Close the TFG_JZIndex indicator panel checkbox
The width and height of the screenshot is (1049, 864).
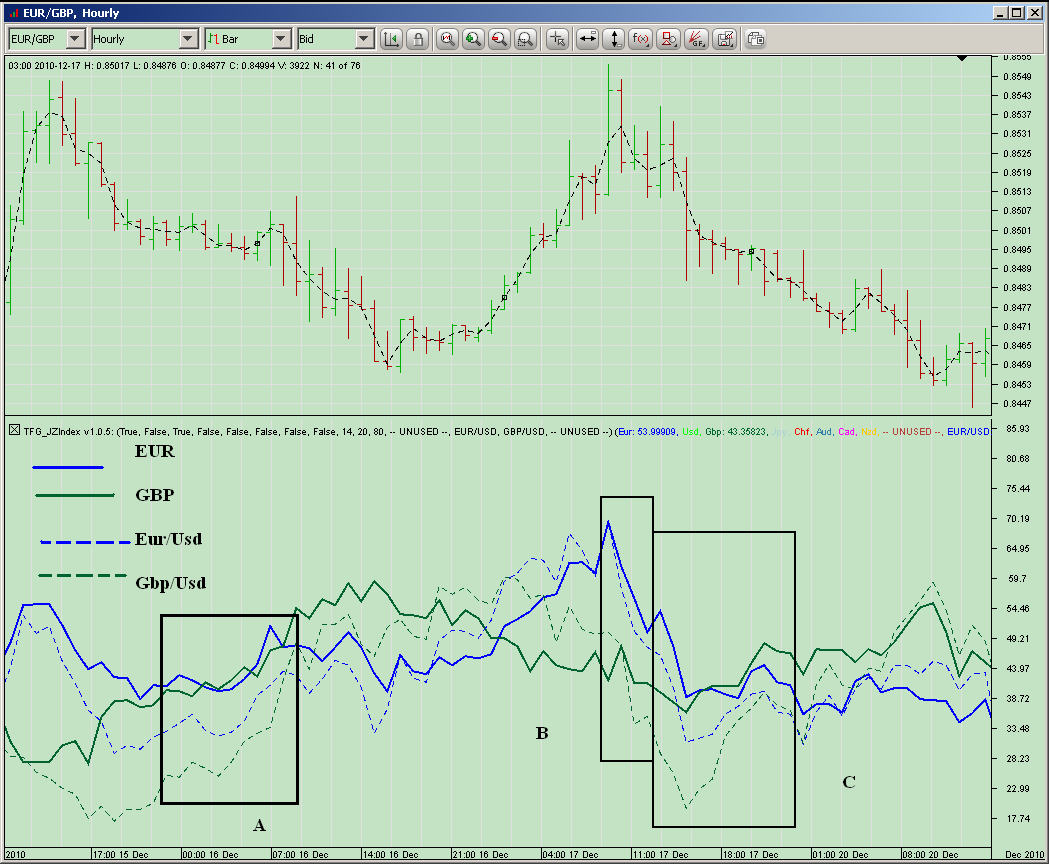(x=13, y=431)
